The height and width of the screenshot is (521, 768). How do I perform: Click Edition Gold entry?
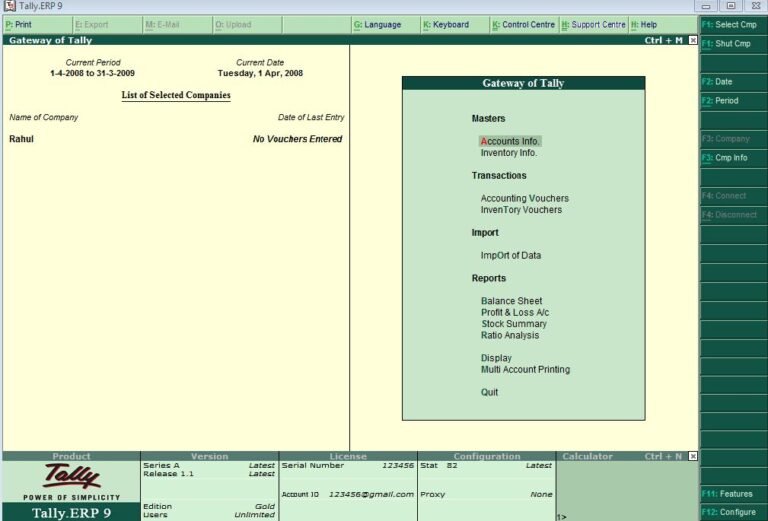209,506
